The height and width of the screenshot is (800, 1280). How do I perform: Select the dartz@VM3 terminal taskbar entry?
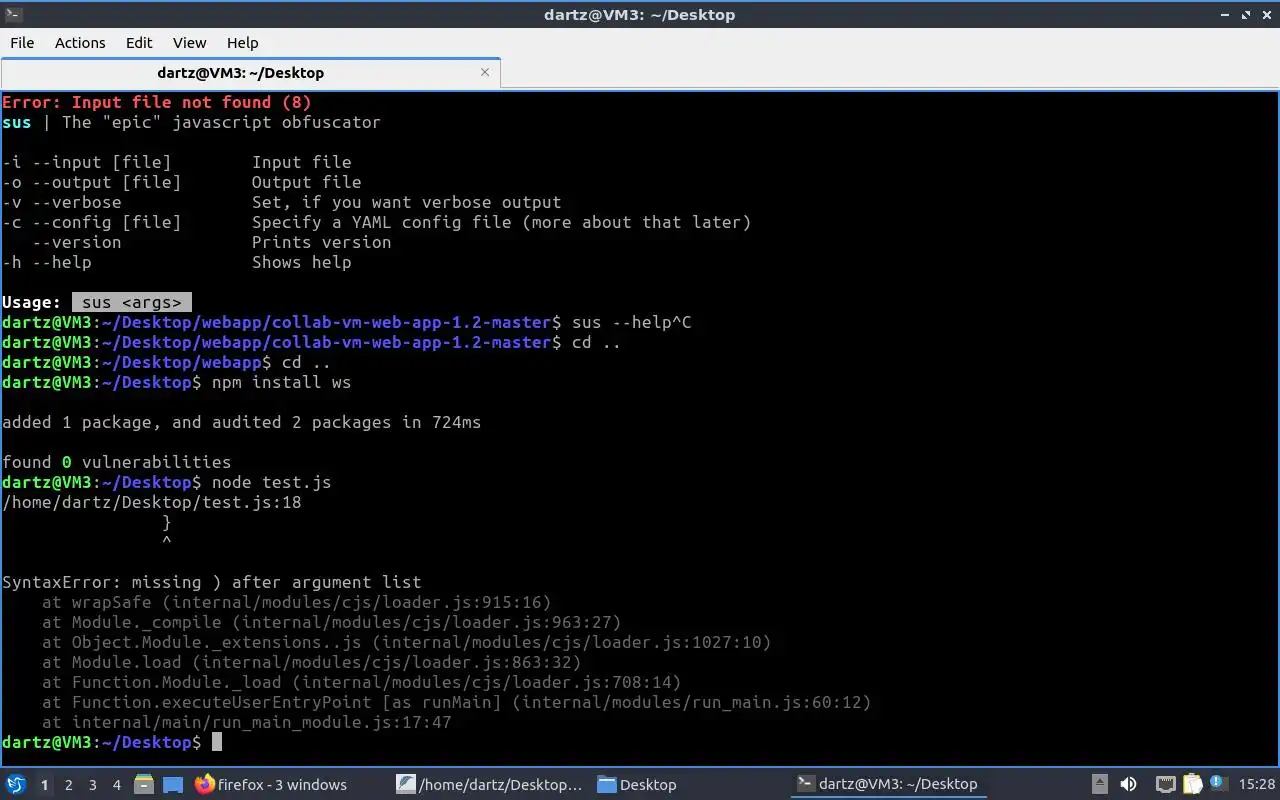(887, 785)
